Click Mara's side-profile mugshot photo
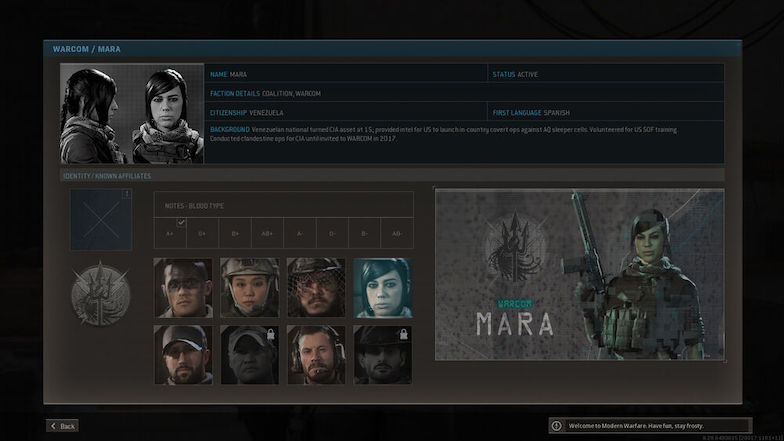The image size is (784, 441). click(95, 114)
